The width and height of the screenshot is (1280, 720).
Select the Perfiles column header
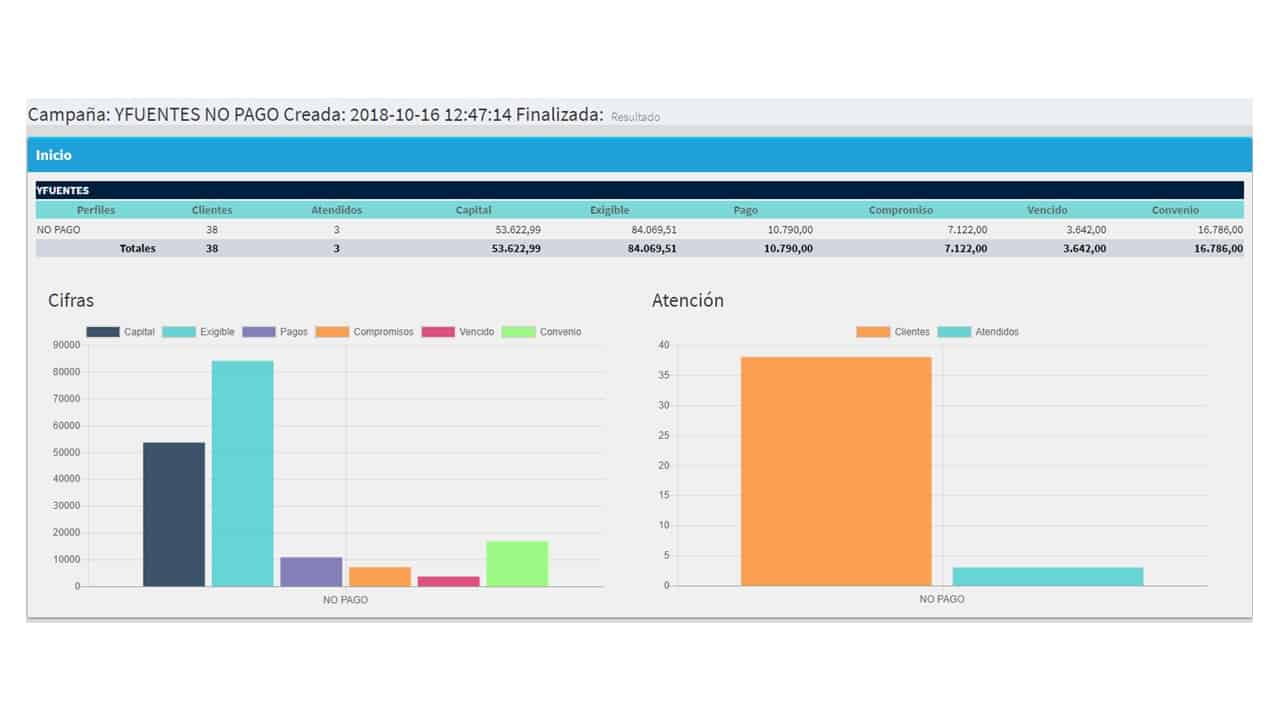(96, 210)
